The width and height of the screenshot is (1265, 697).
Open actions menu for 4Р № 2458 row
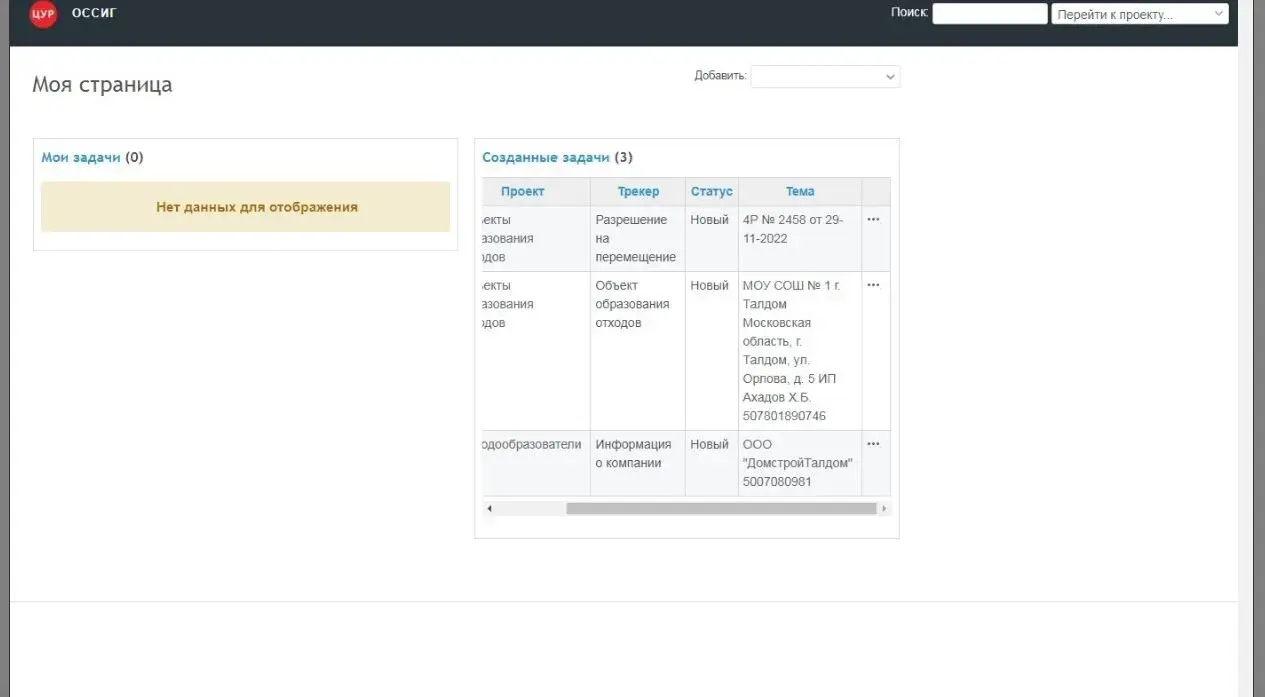873,219
